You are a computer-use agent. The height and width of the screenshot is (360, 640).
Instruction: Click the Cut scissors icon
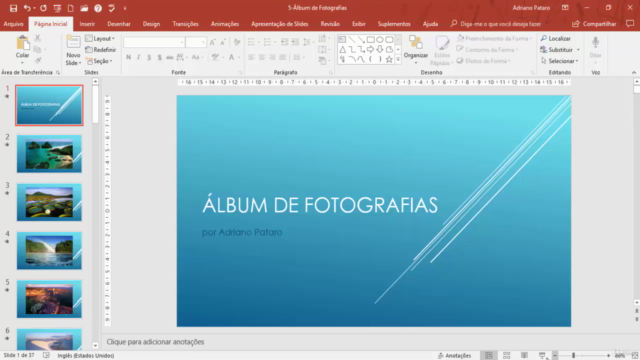[x=38, y=38]
